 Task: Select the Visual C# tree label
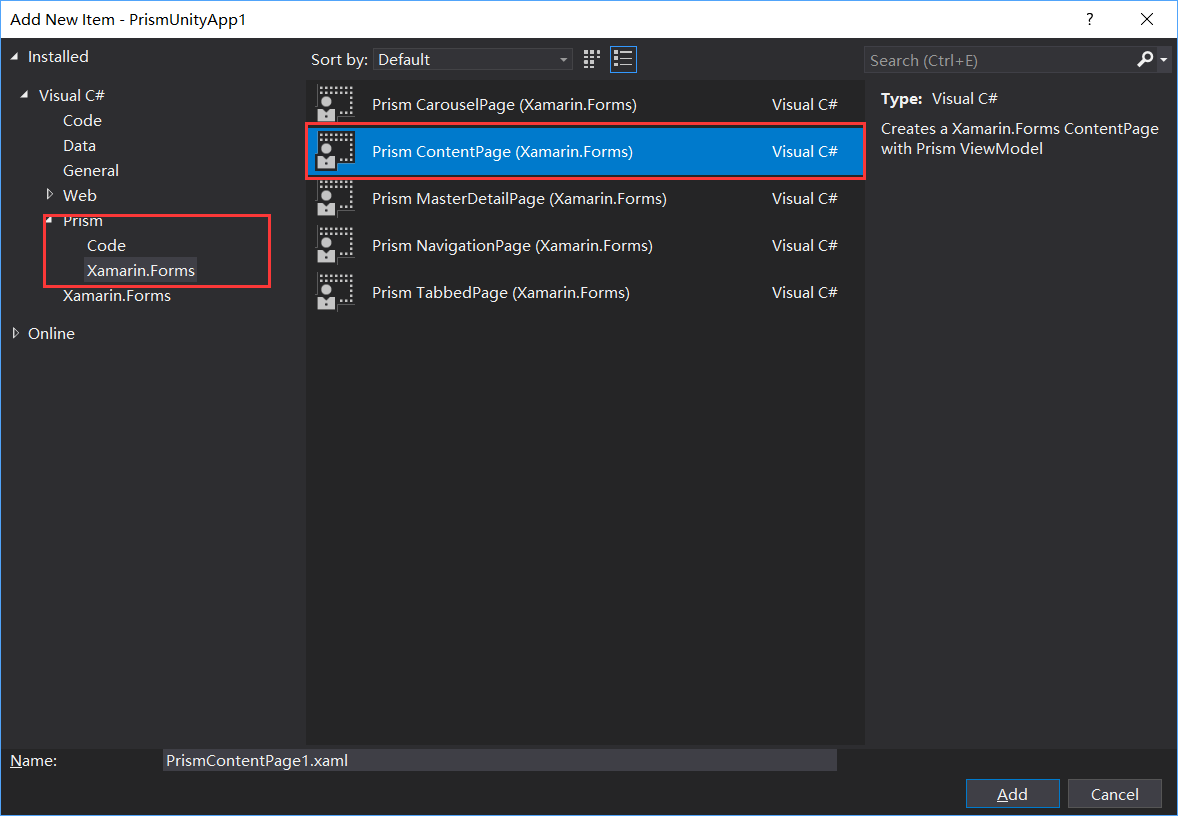(x=71, y=95)
